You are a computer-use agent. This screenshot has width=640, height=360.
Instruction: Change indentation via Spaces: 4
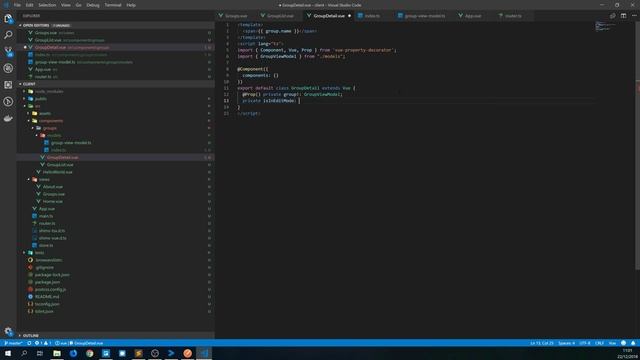[x=567, y=343]
